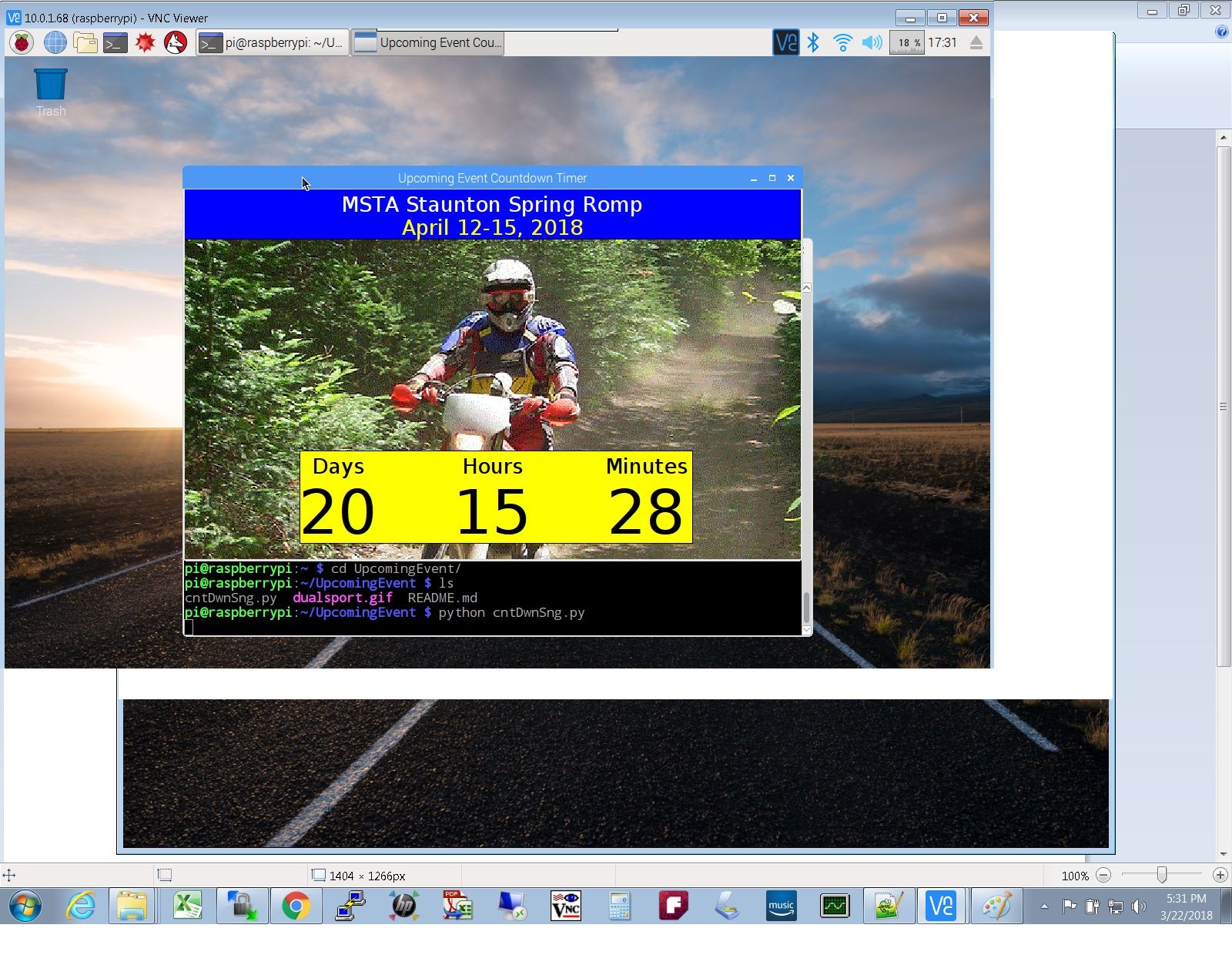Click the Windows Start button
Image resolution: width=1232 pixels, height=975 pixels.
click(x=23, y=906)
